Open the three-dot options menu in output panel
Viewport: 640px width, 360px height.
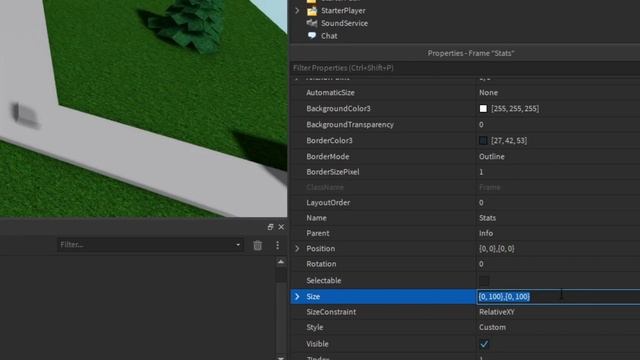coord(278,245)
